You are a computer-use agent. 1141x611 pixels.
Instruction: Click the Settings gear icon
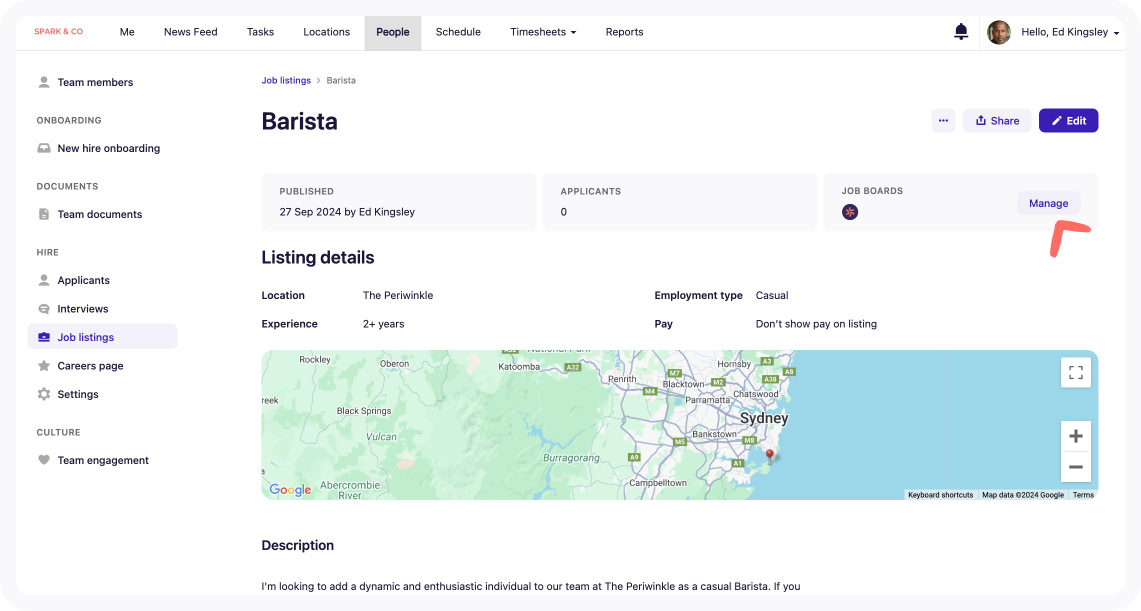(x=44, y=394)
